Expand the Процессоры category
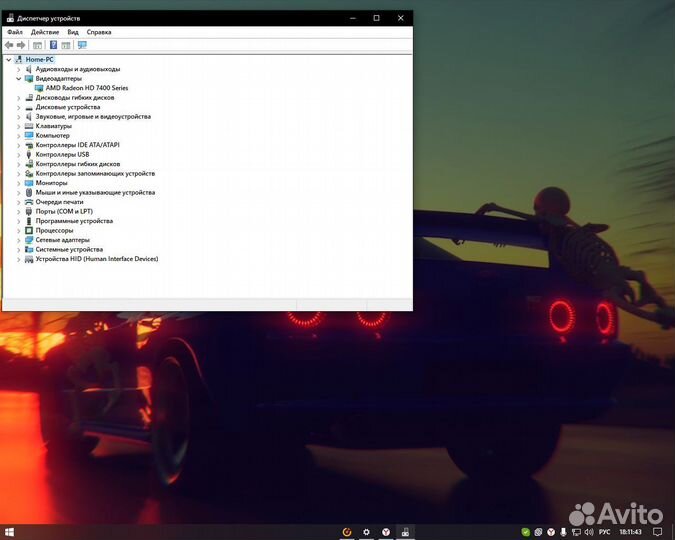 click(x=19, y=230)
